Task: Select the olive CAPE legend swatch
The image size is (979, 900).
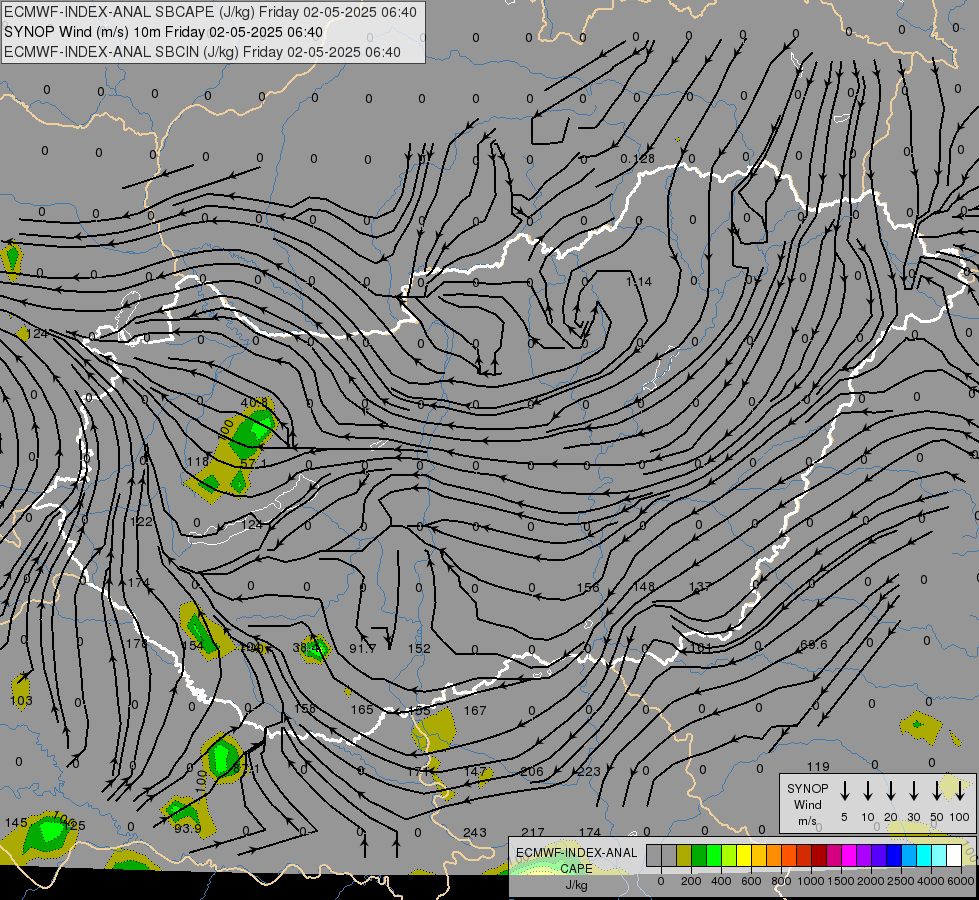Action: point(684,856)
